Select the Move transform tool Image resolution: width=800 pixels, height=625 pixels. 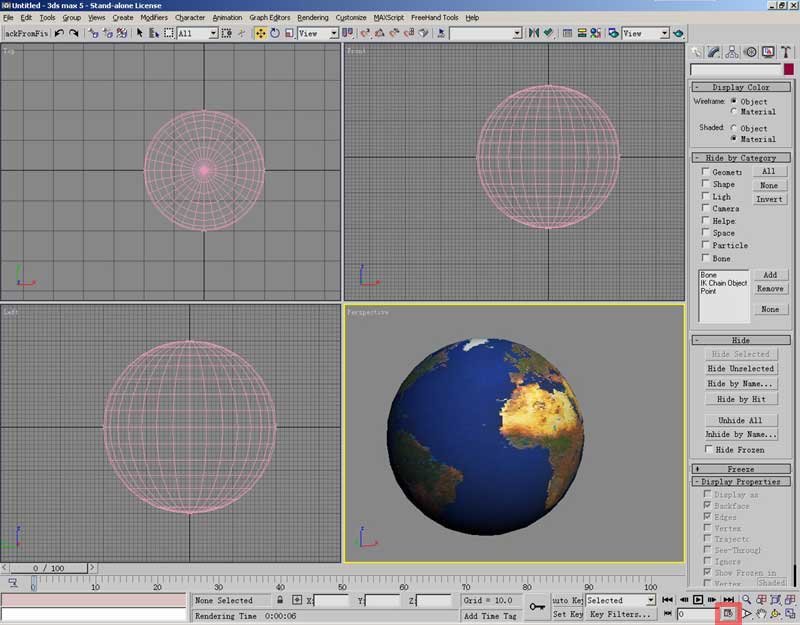pos(260,33)
